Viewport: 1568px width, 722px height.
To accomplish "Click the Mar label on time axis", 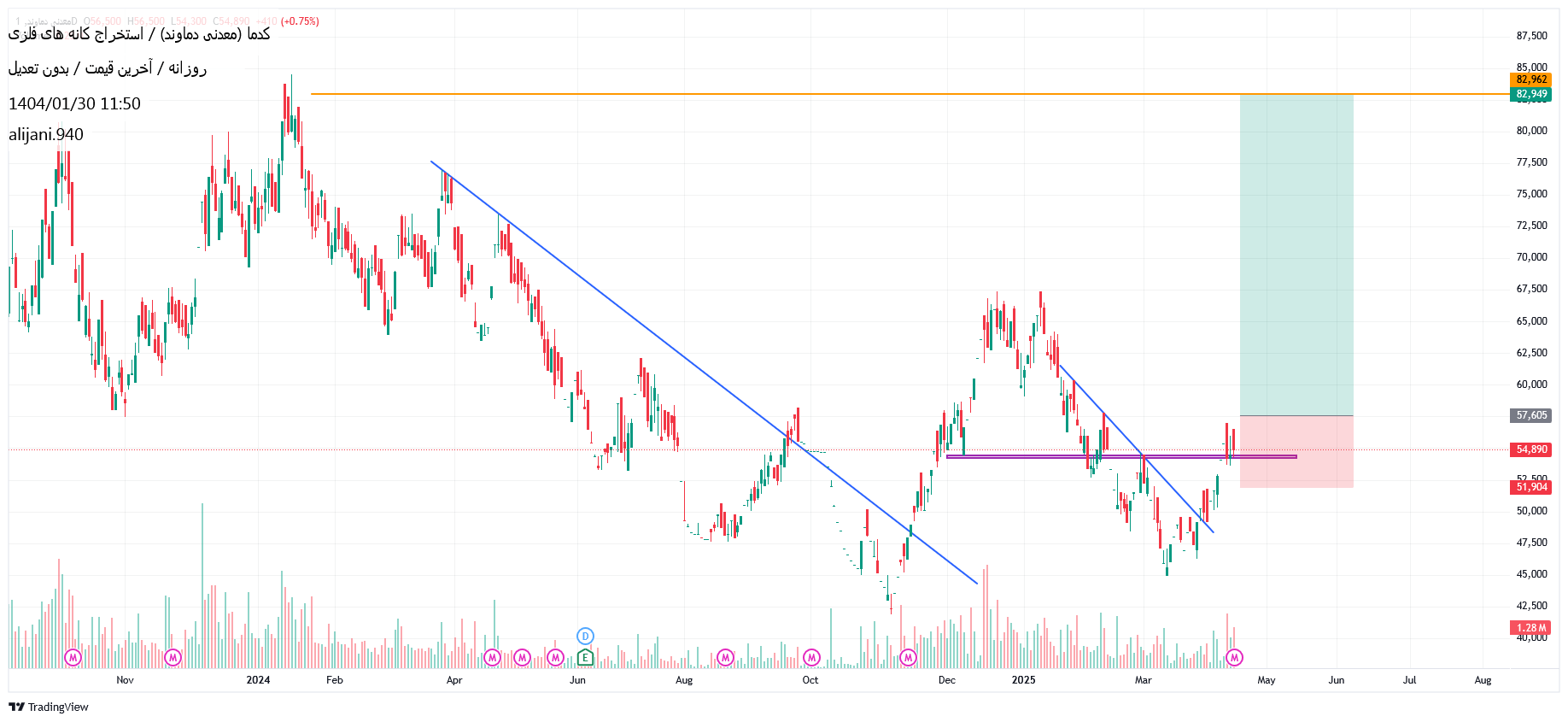I will coord(1144,680).
